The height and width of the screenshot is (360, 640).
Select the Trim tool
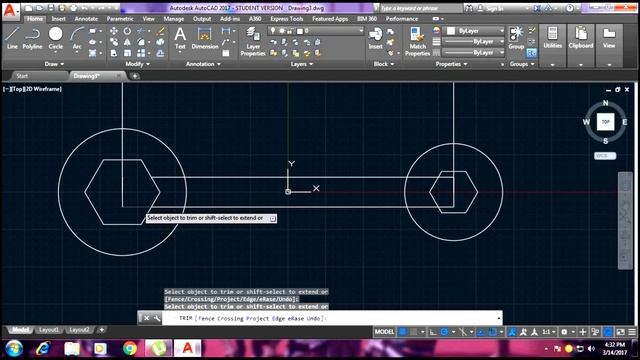141,31
